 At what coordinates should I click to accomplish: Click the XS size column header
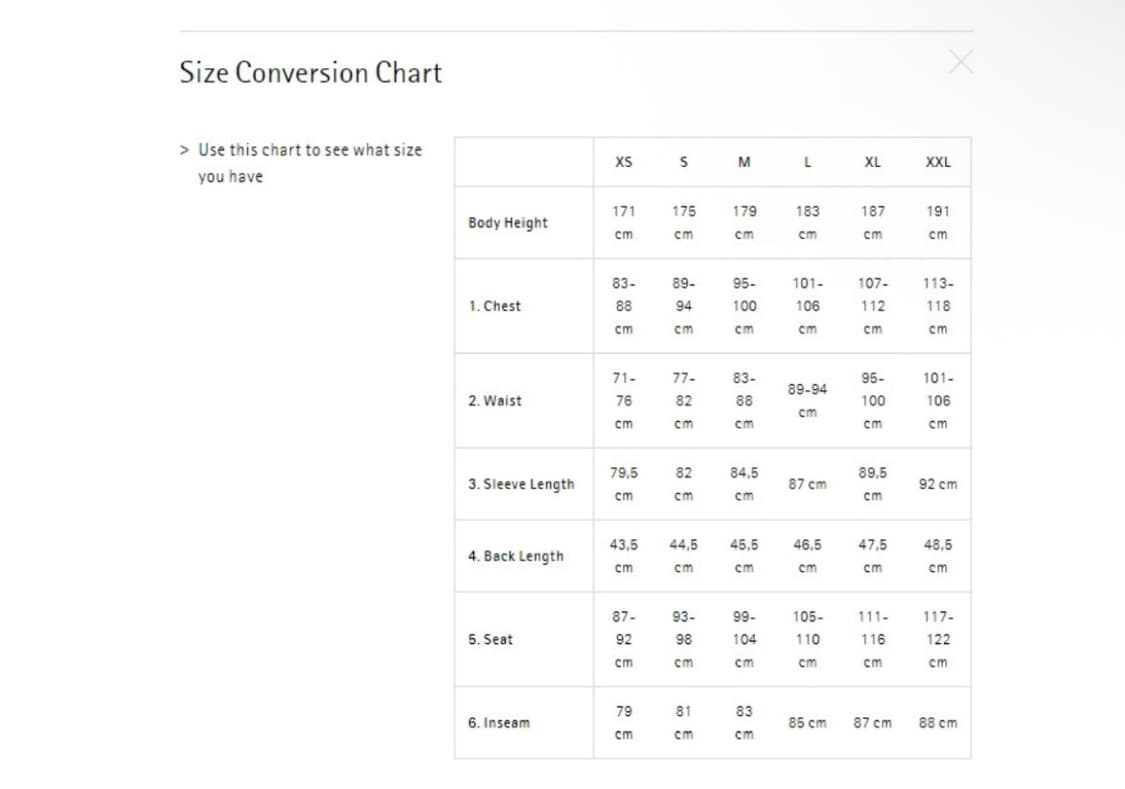pyautogui.click(x=623, y=162)
